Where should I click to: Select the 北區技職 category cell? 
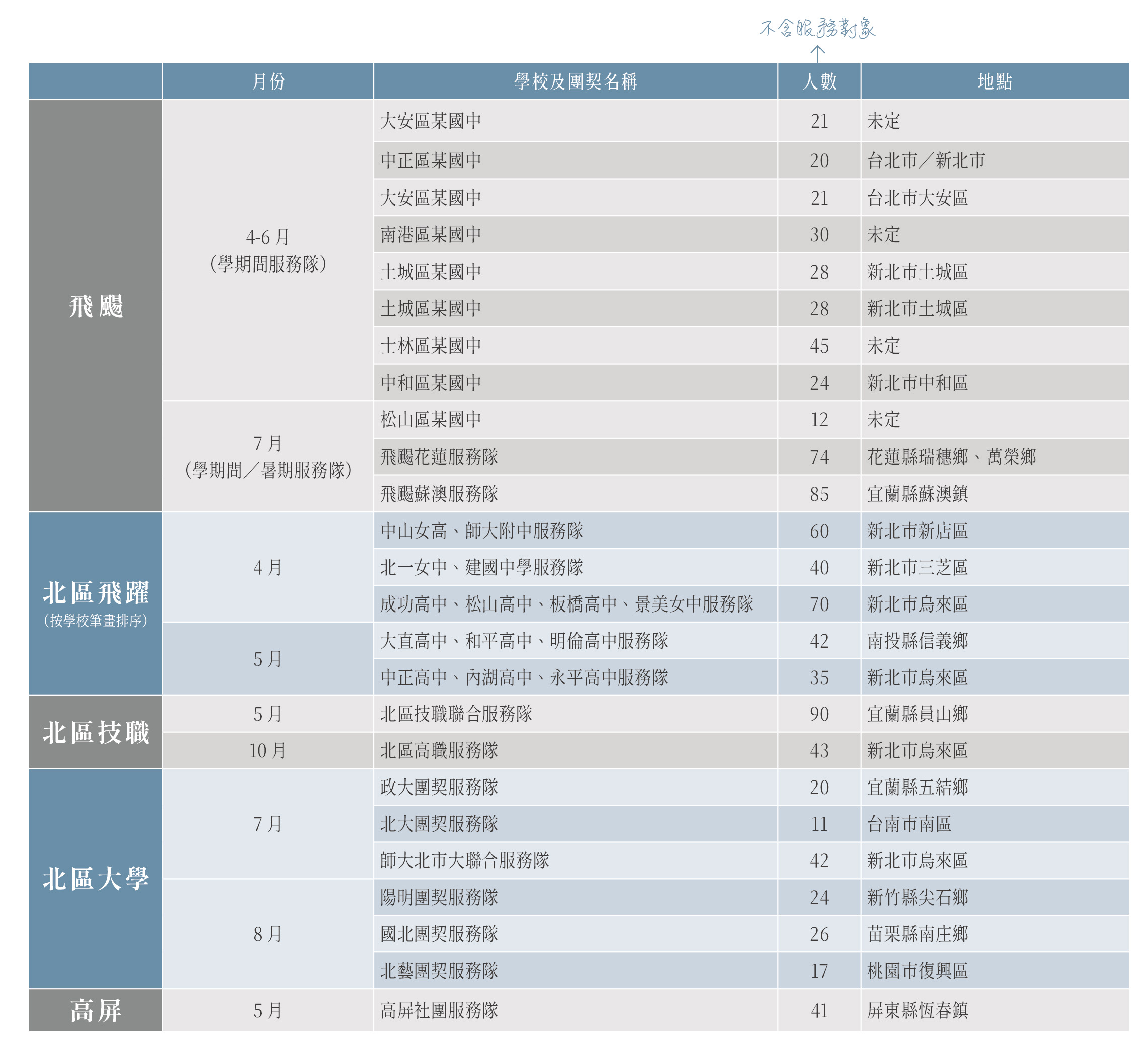tap(96, 732)
